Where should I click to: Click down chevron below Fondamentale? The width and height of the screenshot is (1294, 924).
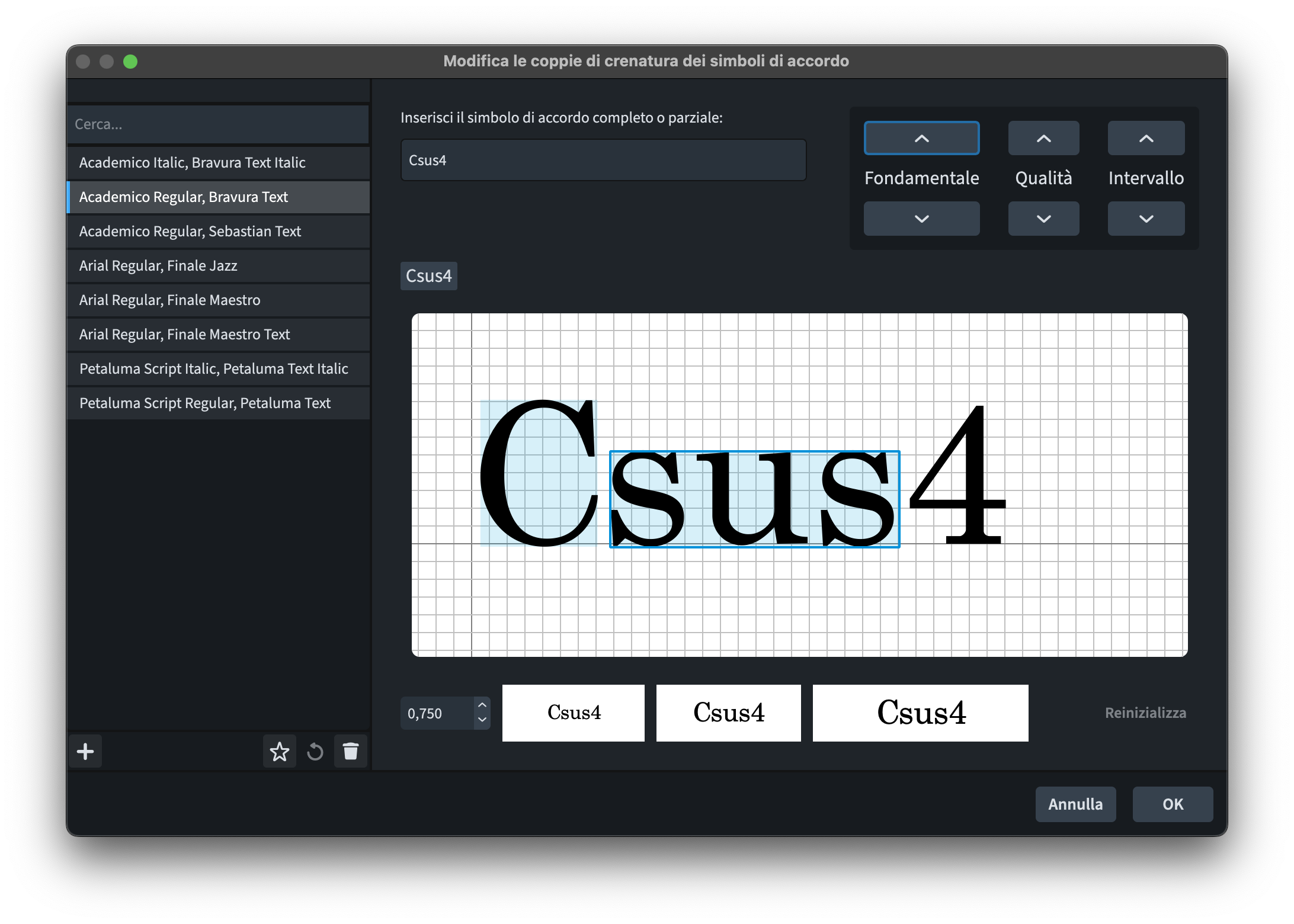click(x=921, y=219)
